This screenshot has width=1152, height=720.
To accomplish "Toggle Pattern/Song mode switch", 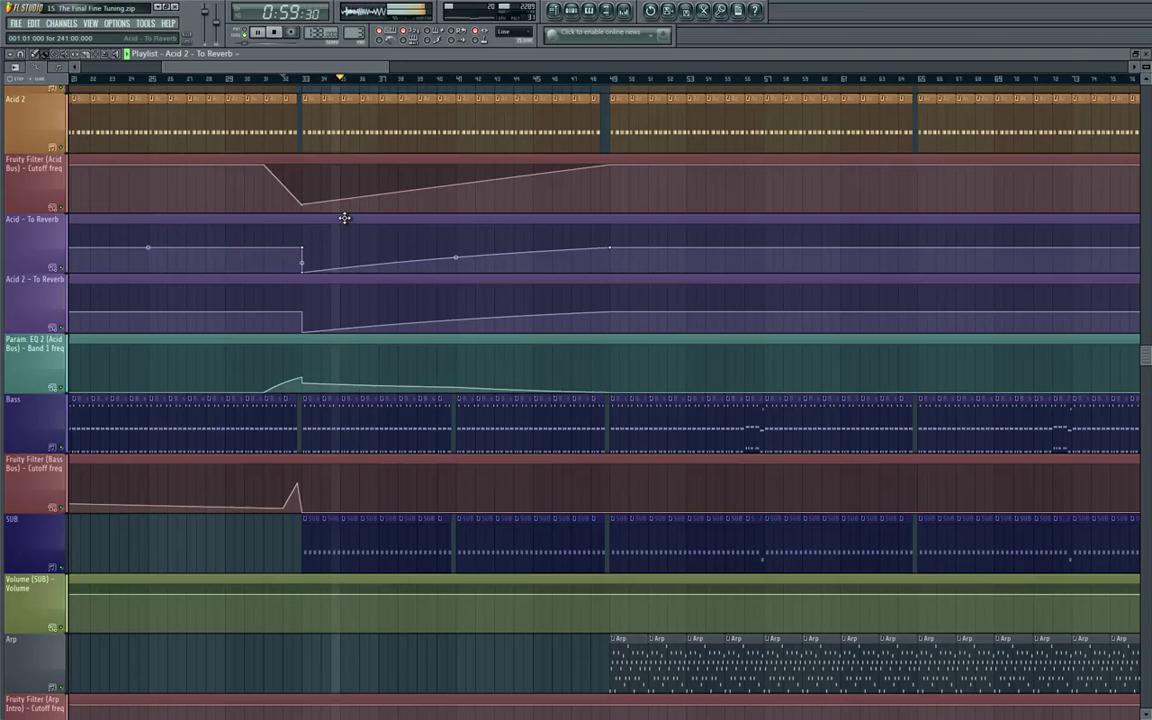I will (x=245, y=32).
